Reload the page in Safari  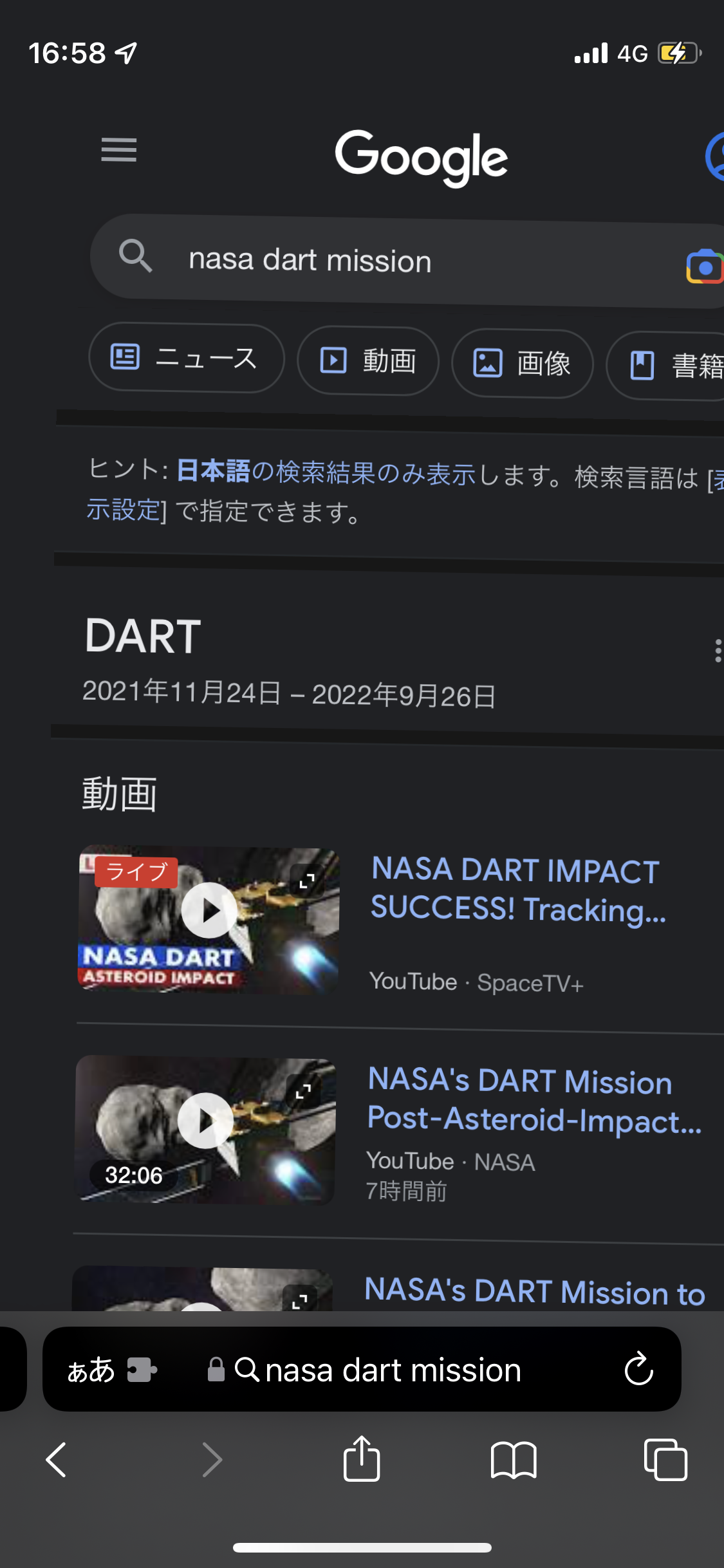(x=639, y=1368)
